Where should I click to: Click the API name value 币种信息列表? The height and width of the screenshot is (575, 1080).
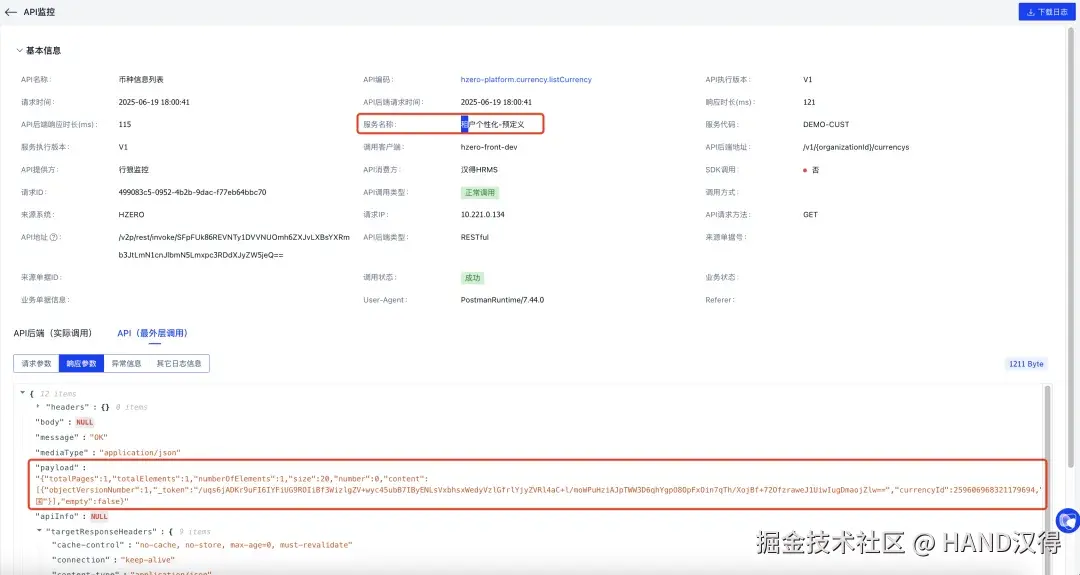pyautogui.click(x=141, y=80)
